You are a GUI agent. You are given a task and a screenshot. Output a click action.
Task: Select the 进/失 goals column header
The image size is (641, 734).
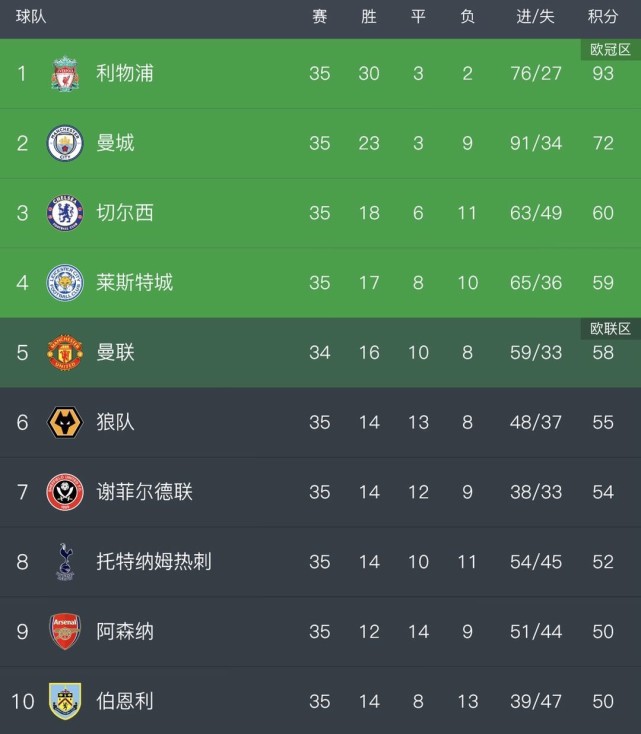[x=536, y=17]
